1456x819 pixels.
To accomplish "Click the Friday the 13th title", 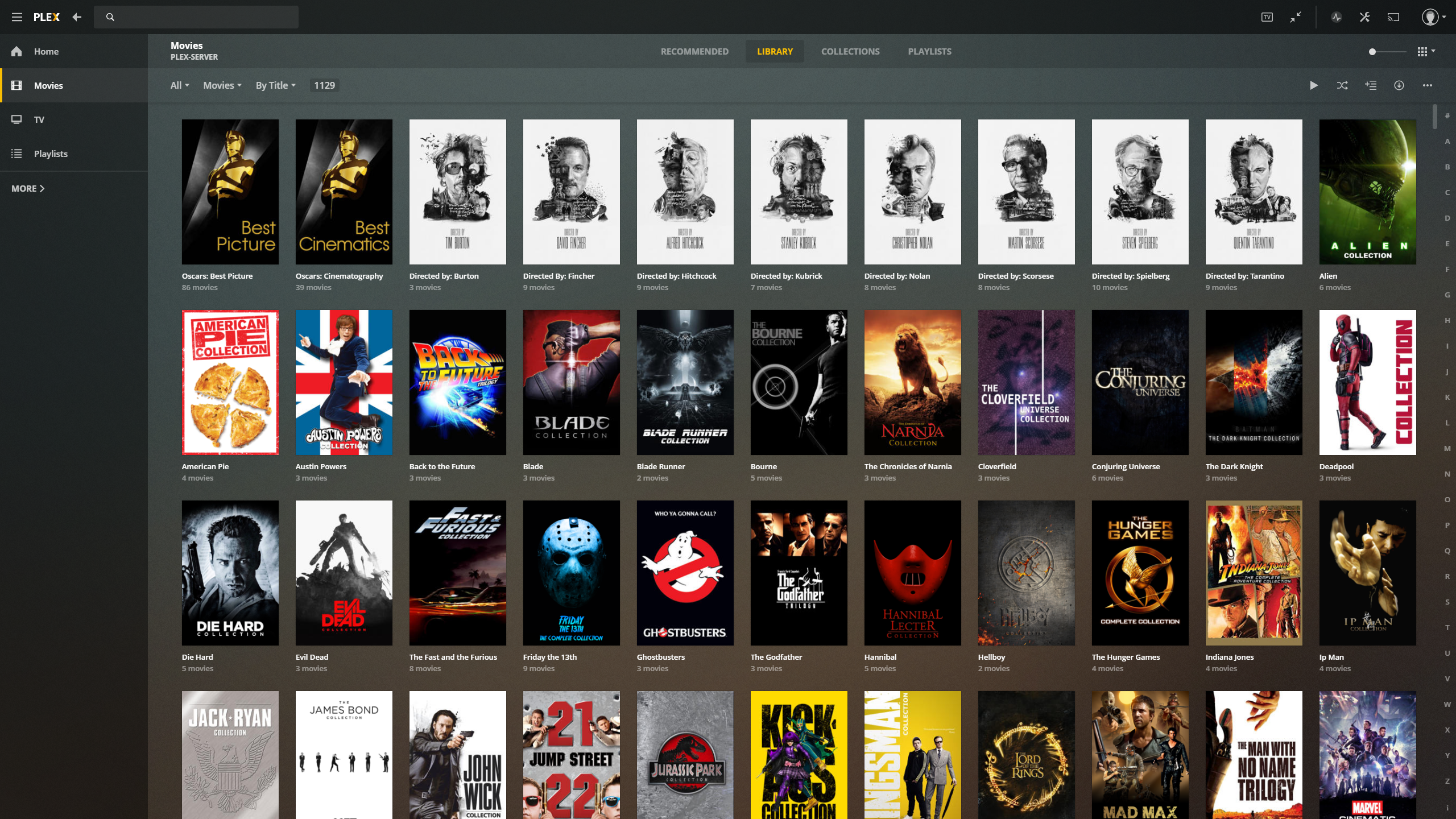I will 549,657.
